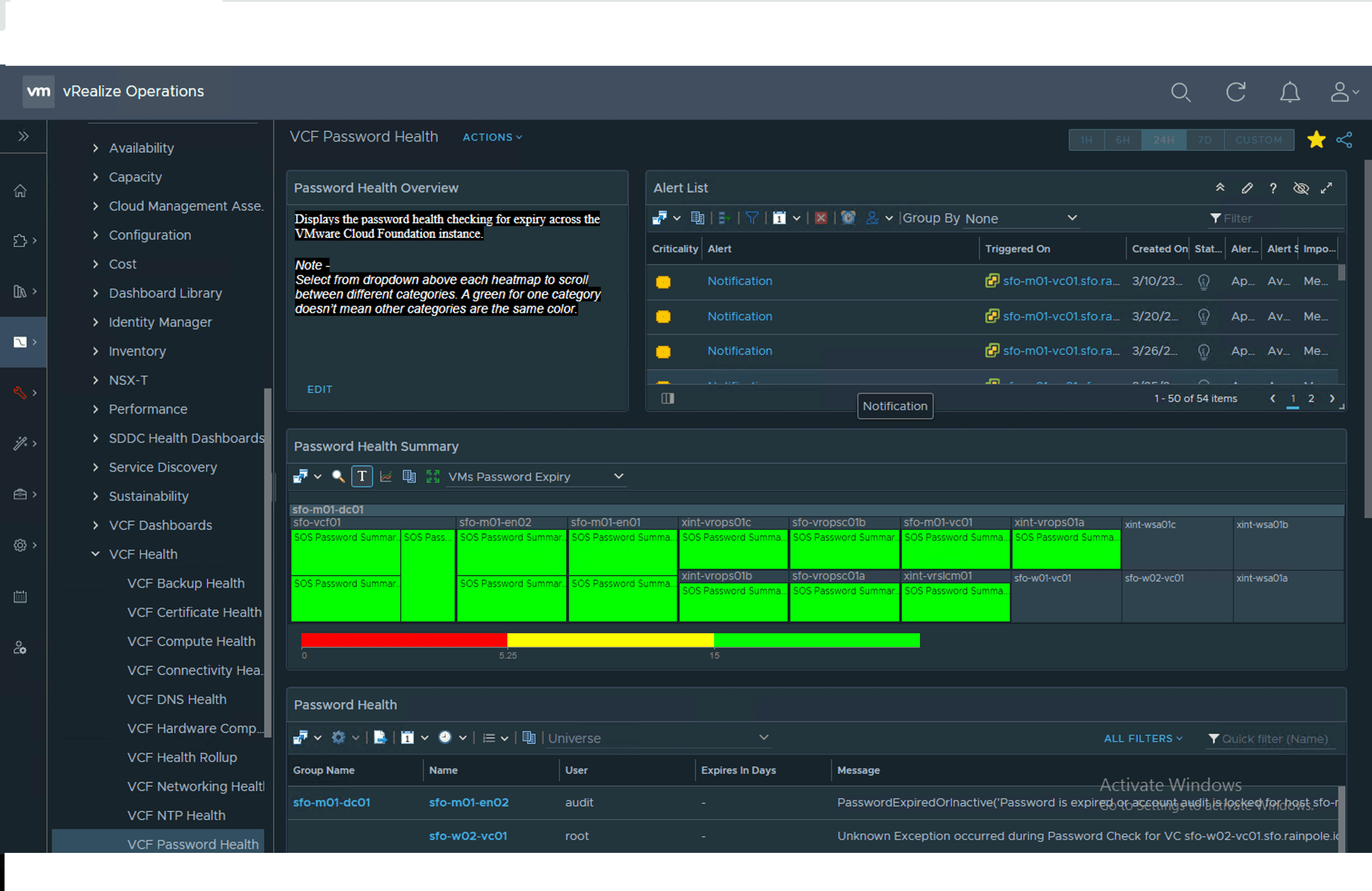Toggle heatmap text labels T button
Screen dimensions: 1372x891
[362, 477]
